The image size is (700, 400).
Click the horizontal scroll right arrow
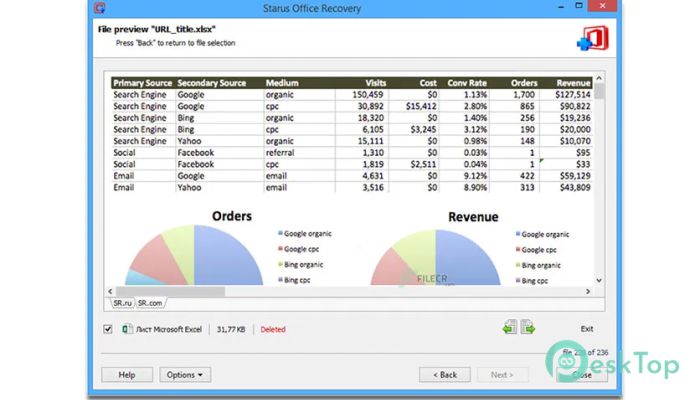(588, 291)
